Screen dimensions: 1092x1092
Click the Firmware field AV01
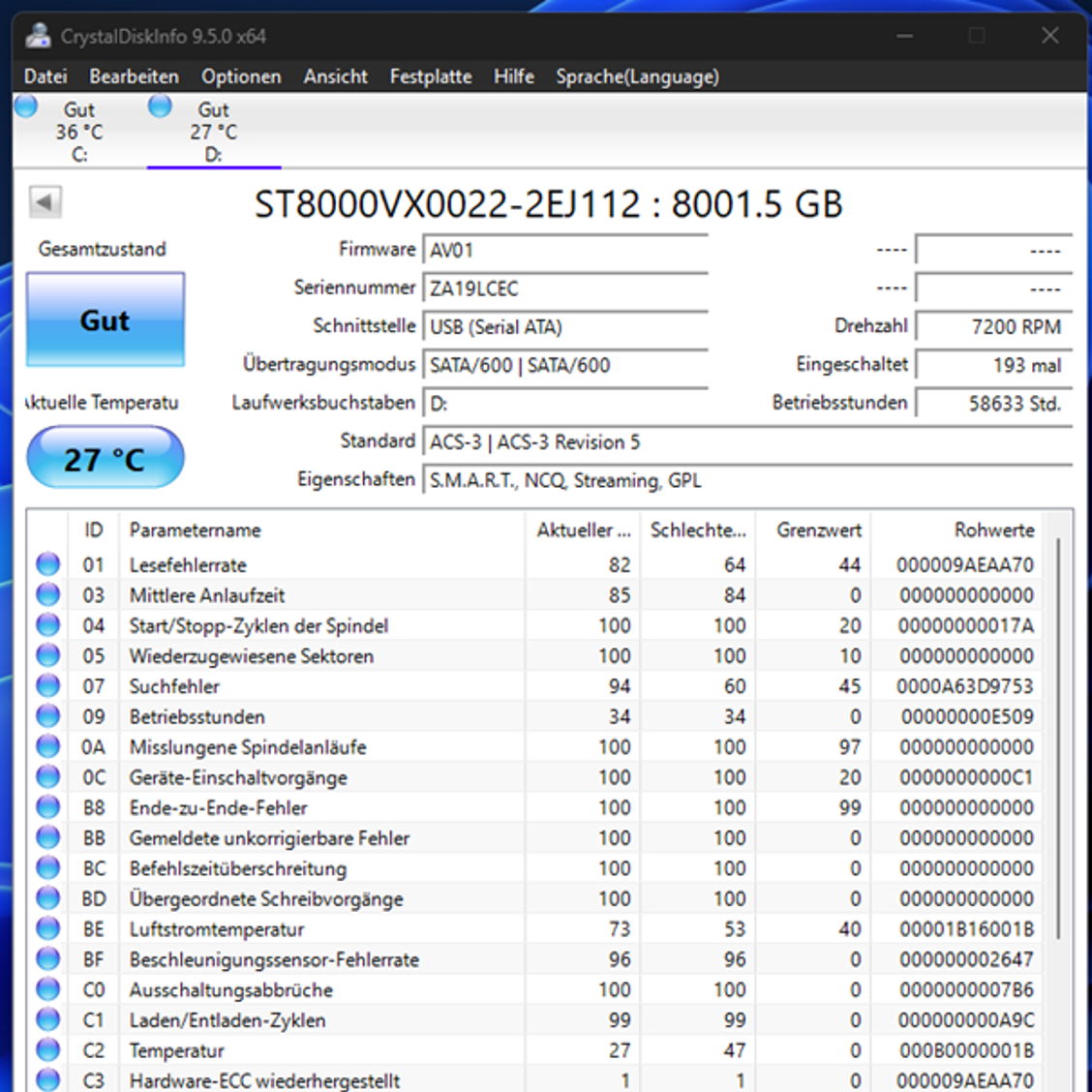pyautogui.click(x=564, y=250)
